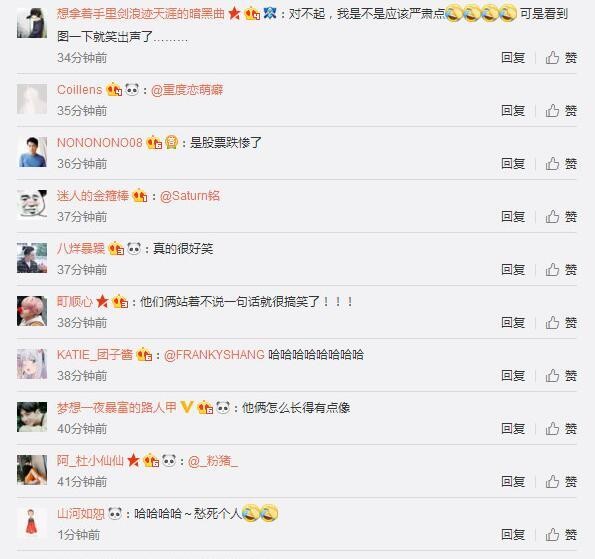Like the comment posted 34 minutes ago

(561, 58)
